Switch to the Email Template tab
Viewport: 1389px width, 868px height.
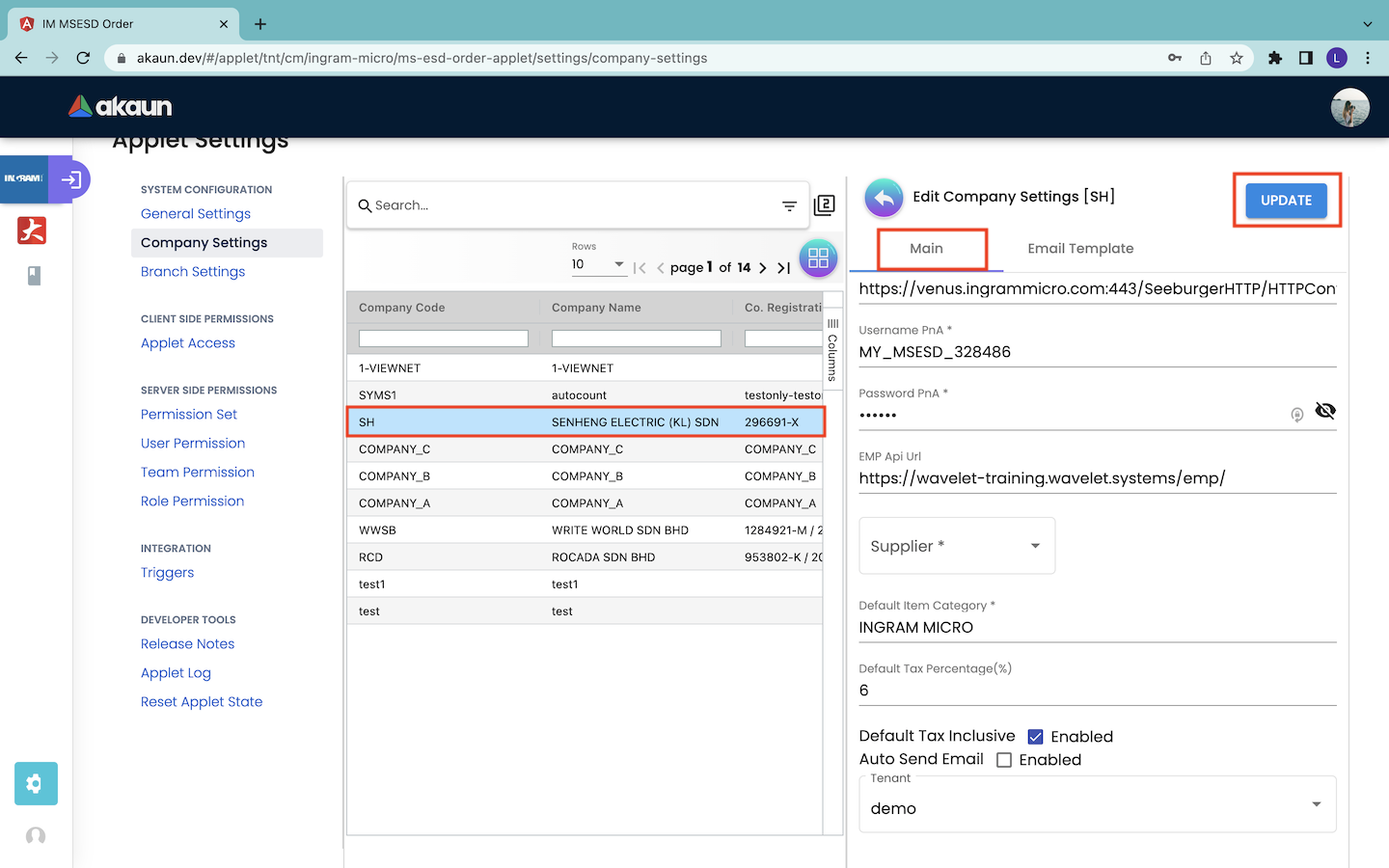tap(1080, 249)
